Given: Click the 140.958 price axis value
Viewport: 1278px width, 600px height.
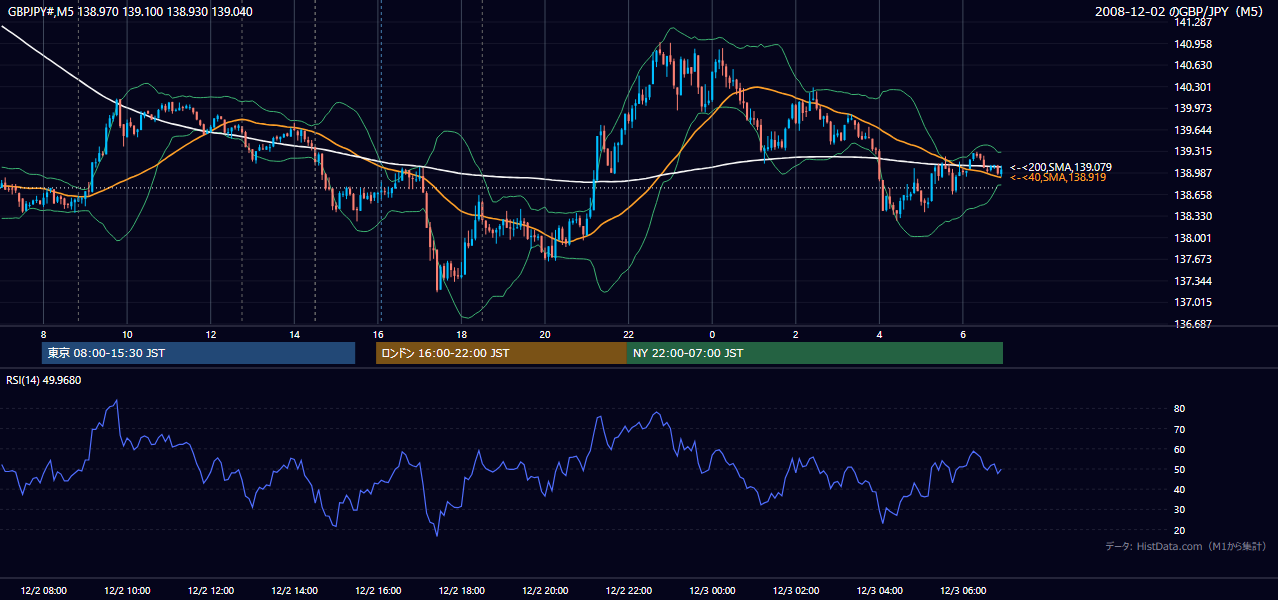Looking at the screenshot, I should pos(1191,44).
